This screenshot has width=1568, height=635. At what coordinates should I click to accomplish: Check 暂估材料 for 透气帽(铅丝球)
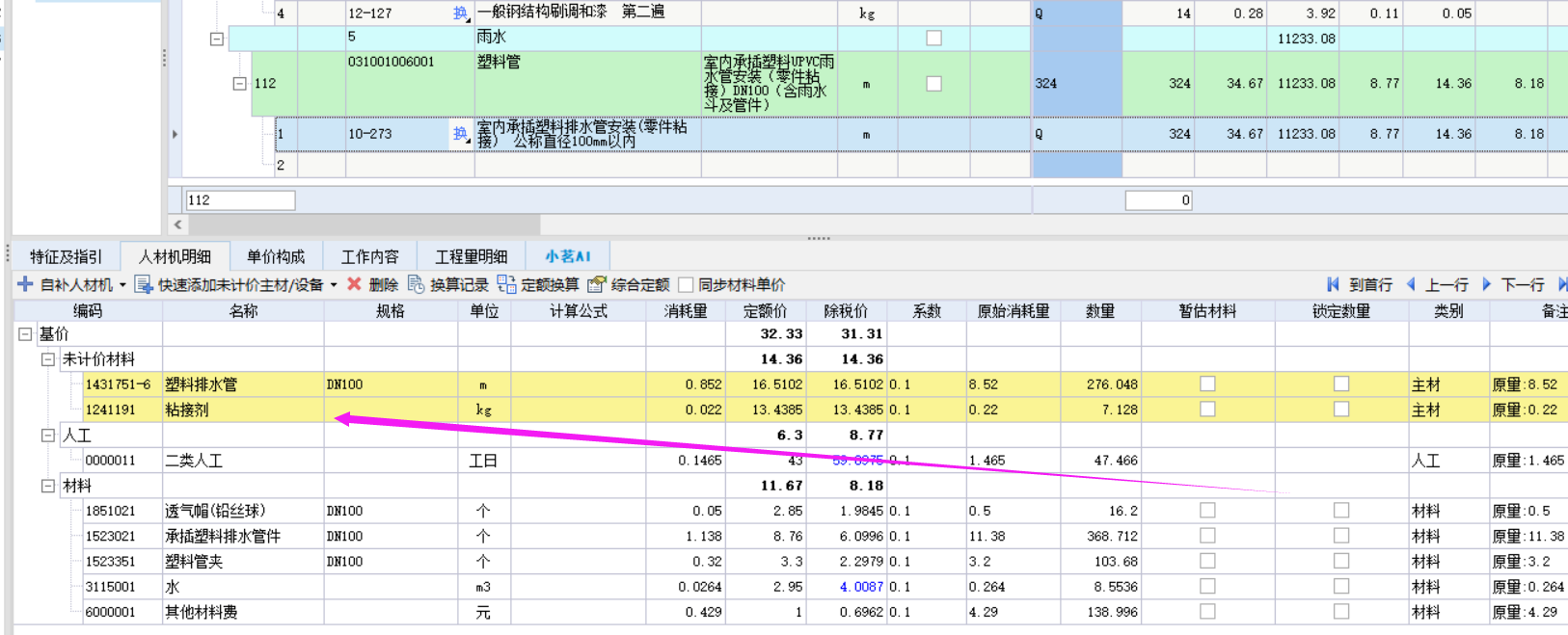pos(1207,510)
